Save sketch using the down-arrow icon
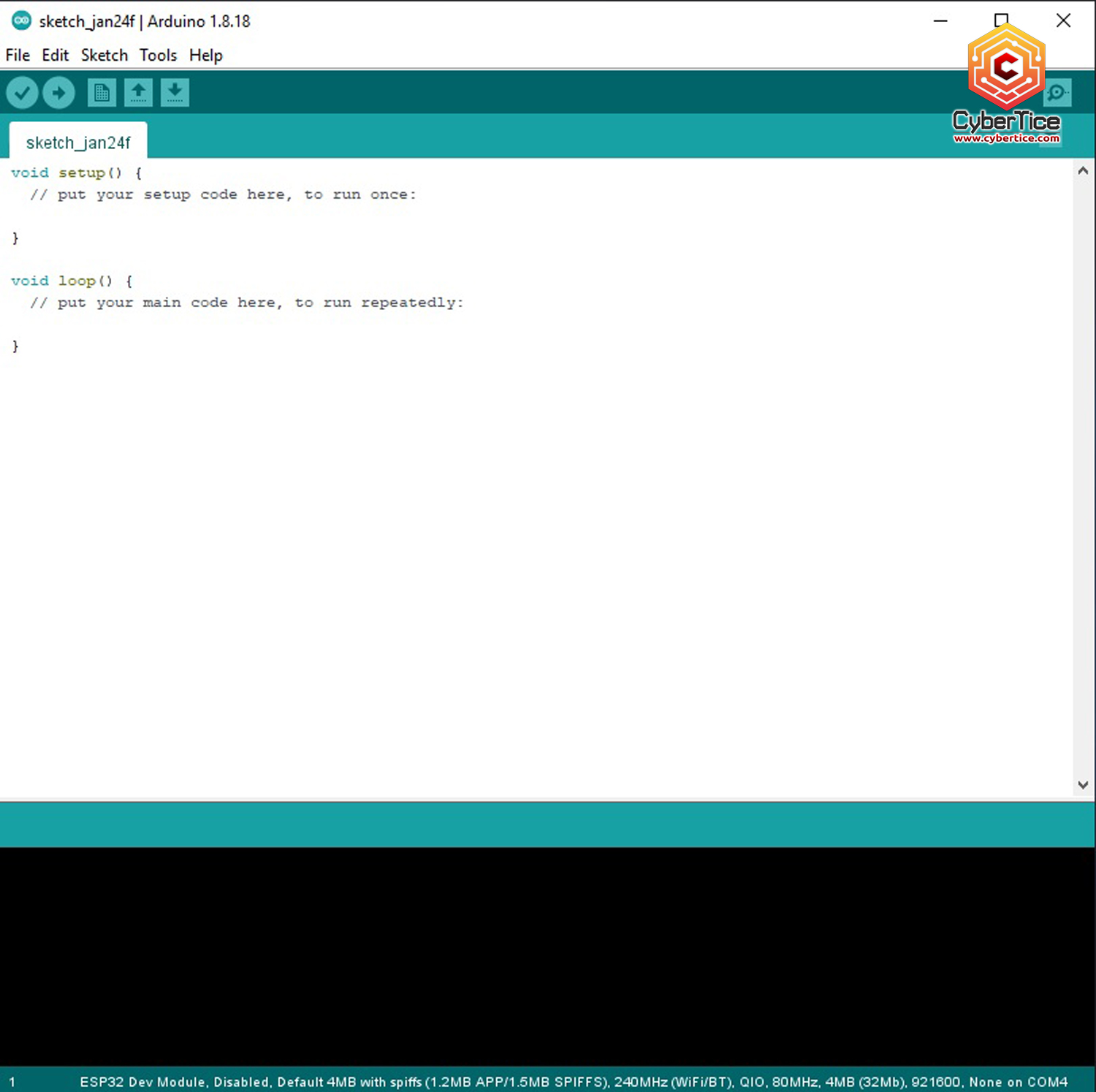Screen dimensions: 1096x1092 coord(175,93)
